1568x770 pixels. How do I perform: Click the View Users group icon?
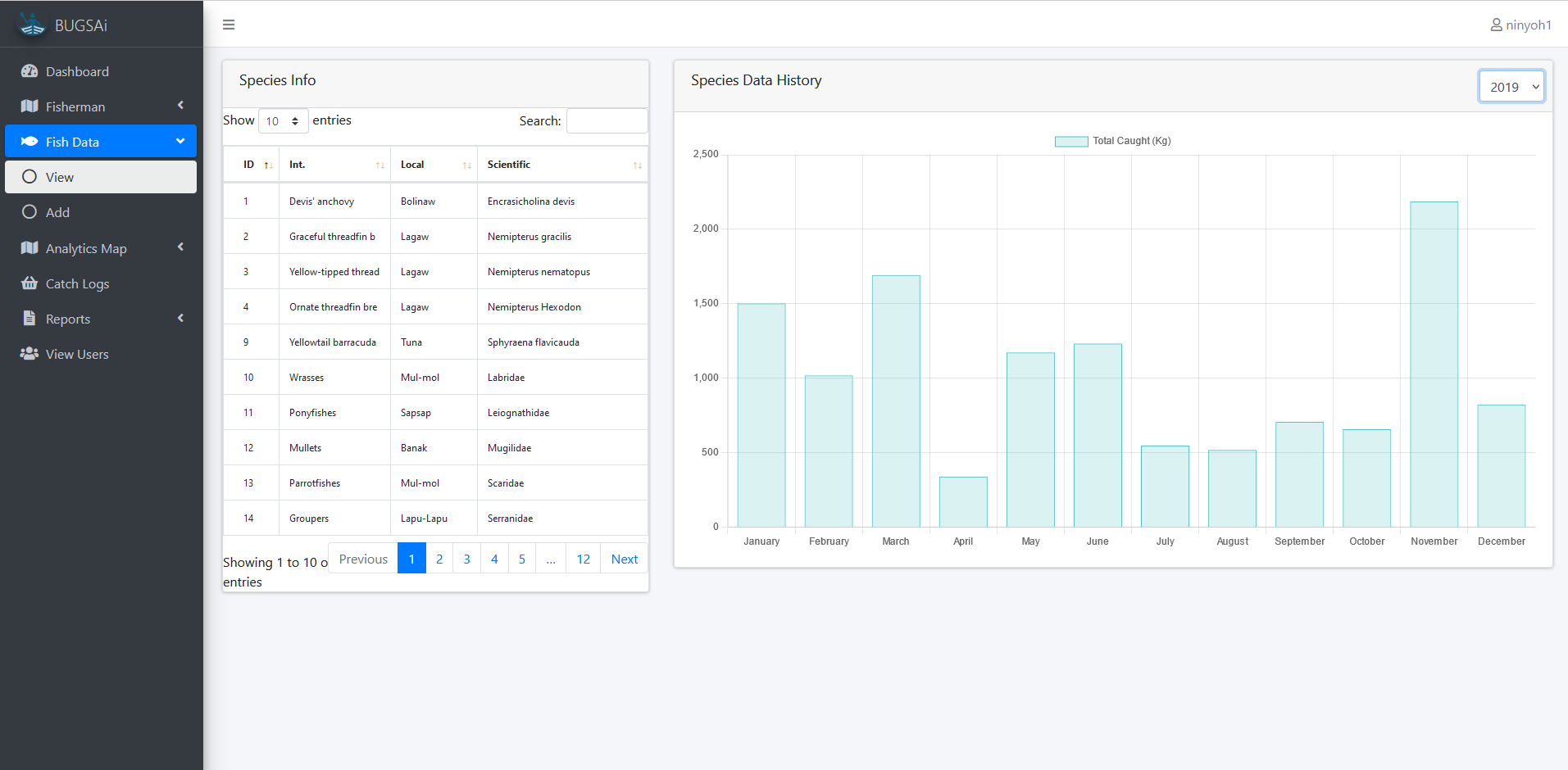pos(30,354)
